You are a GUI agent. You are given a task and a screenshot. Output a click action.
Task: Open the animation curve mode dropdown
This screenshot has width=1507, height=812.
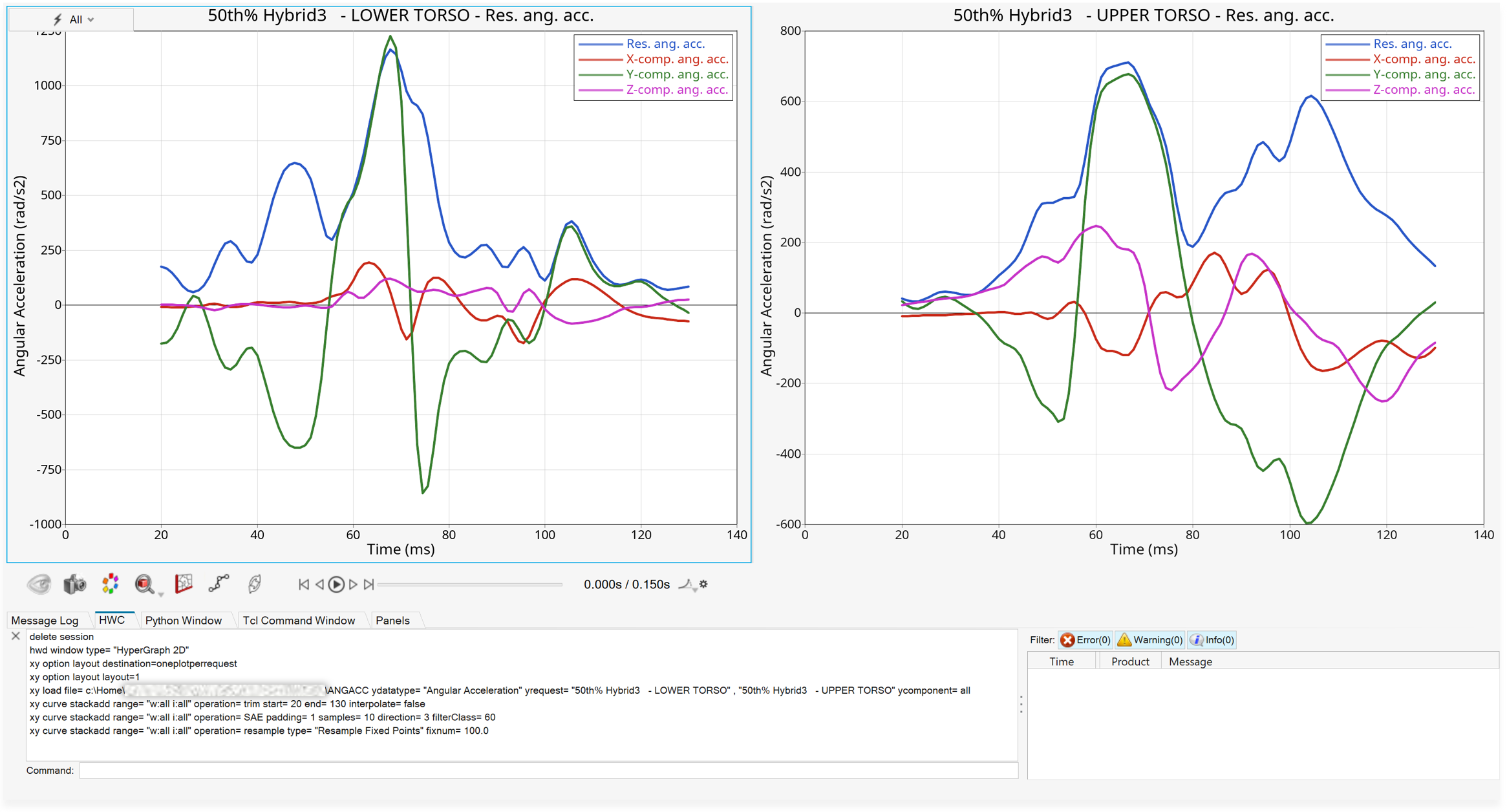[687, 585]
